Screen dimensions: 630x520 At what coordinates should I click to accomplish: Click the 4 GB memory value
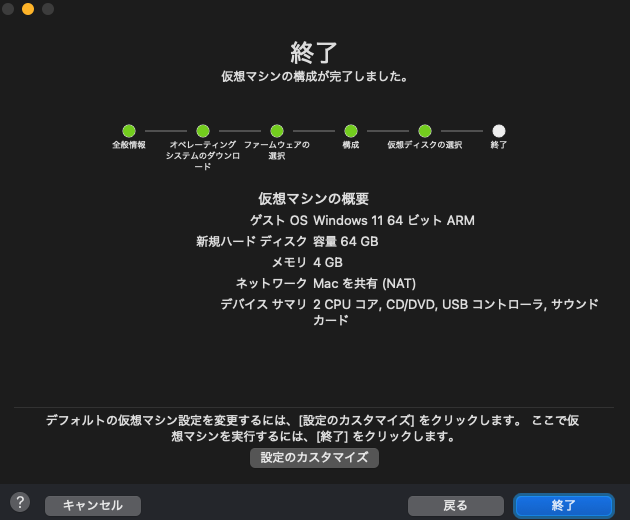[328, 262]
